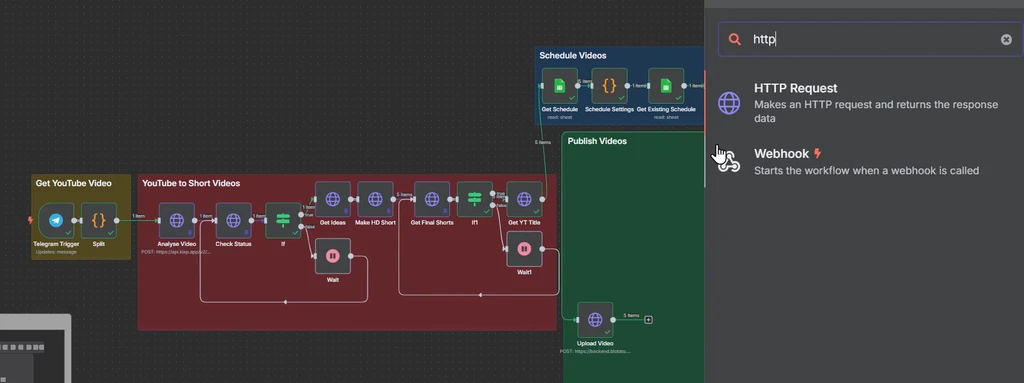
Task: Select the Publish Videos sticky title
Action: click(x=597, y=141)
